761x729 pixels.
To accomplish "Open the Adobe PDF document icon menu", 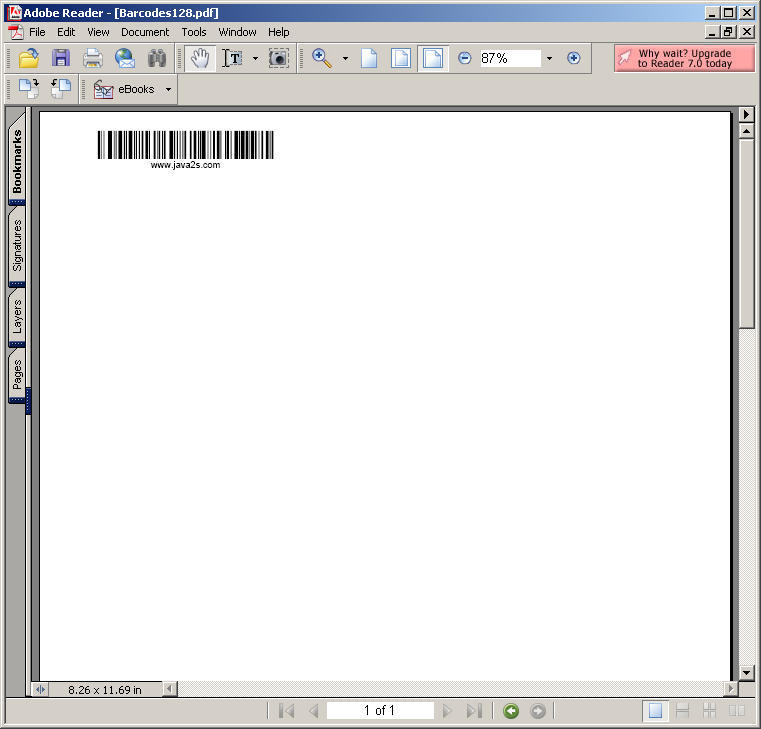I will tap(16, 32).
